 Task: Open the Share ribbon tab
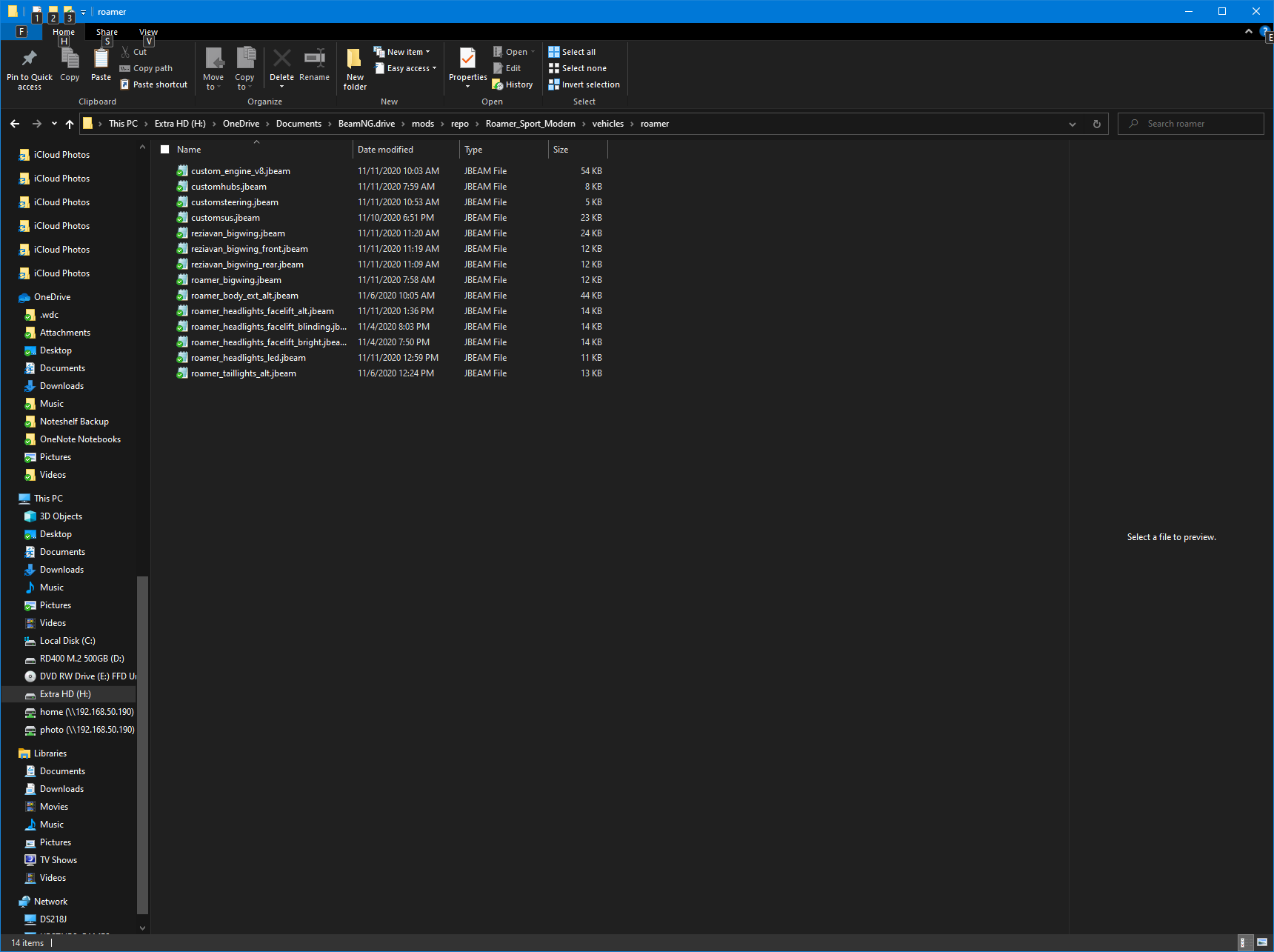(107, 32)
